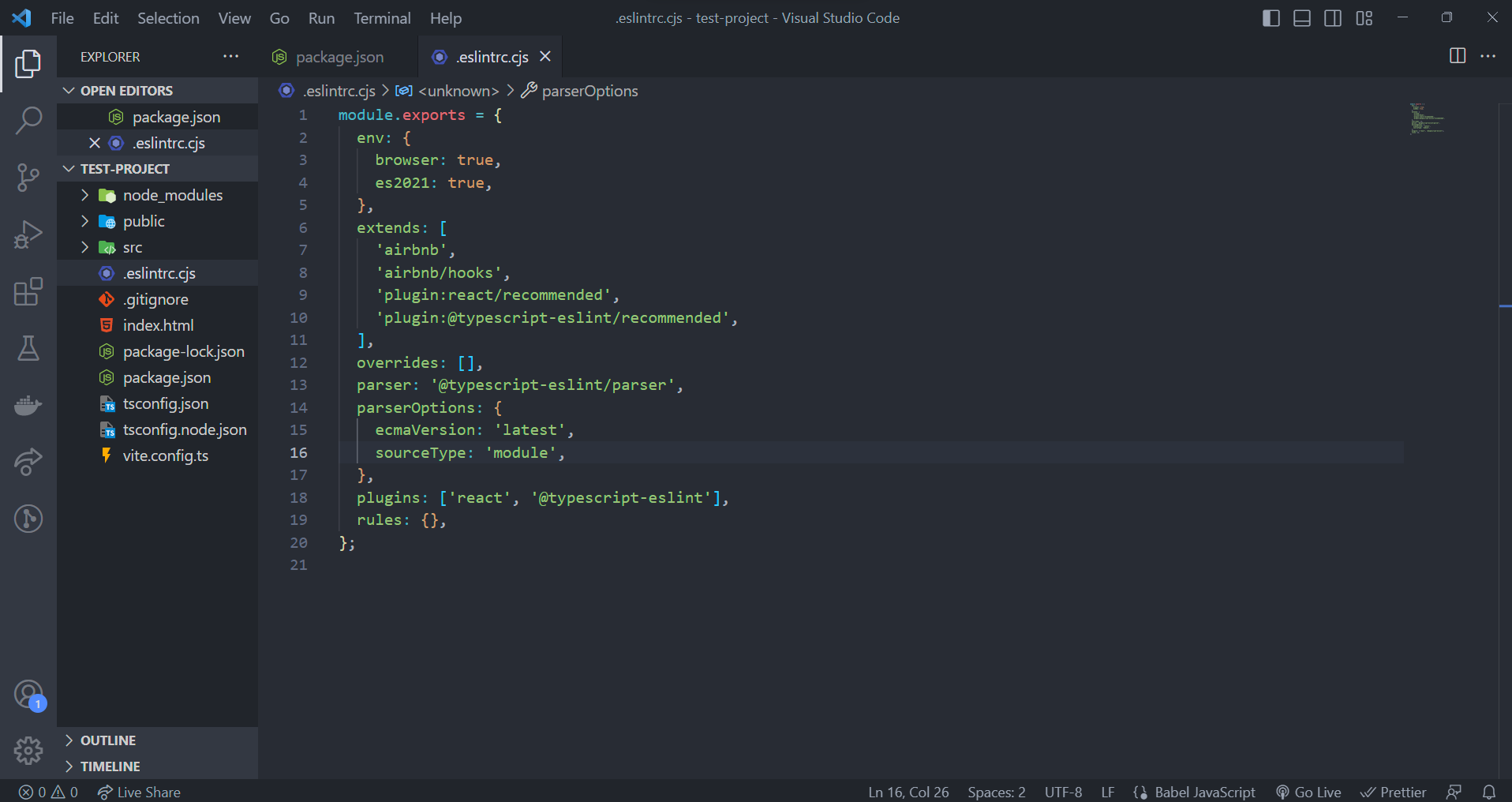This screenshot has height=802, width=1512.
Task: Open tsconfig.node.json in explorer
Action: click(158, 429)
